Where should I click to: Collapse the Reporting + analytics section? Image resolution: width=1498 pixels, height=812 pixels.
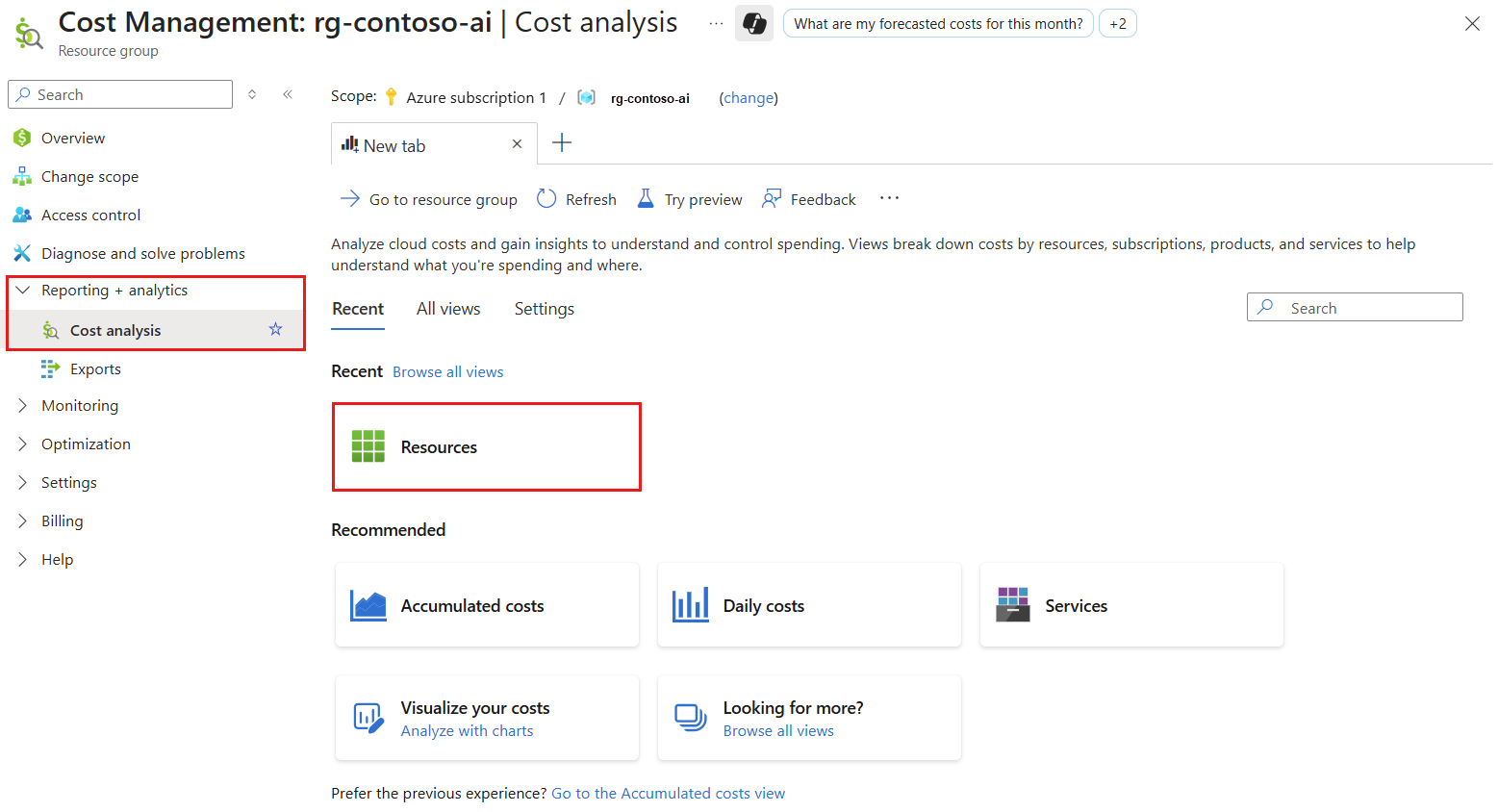tap(23, 291)
